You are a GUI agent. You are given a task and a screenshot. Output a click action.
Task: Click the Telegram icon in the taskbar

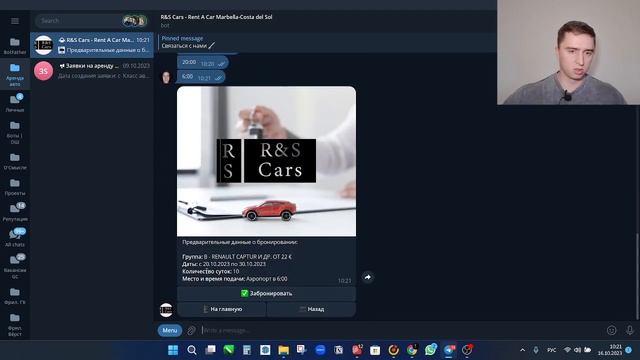pos(449,350)
